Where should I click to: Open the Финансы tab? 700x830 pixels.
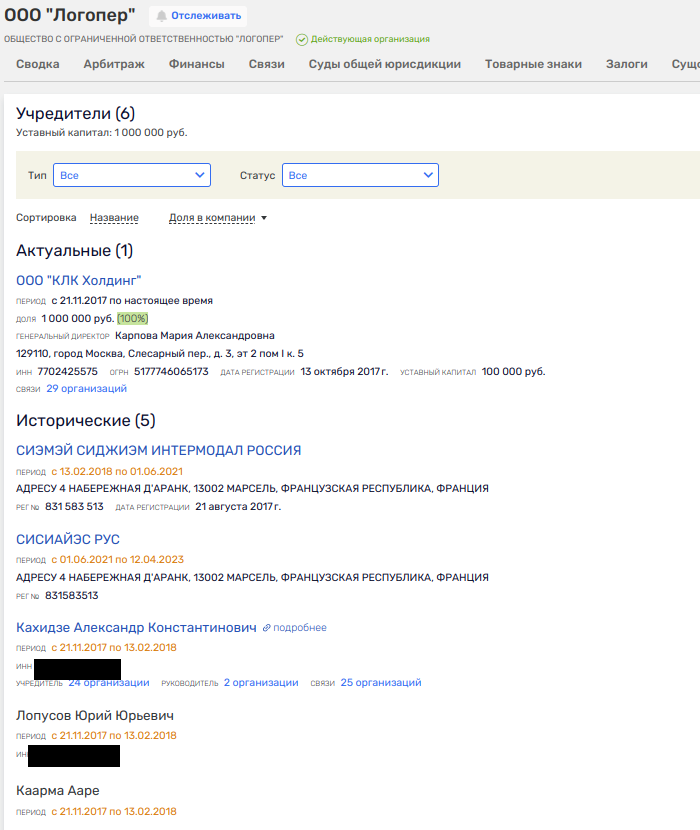click(196, 64)
